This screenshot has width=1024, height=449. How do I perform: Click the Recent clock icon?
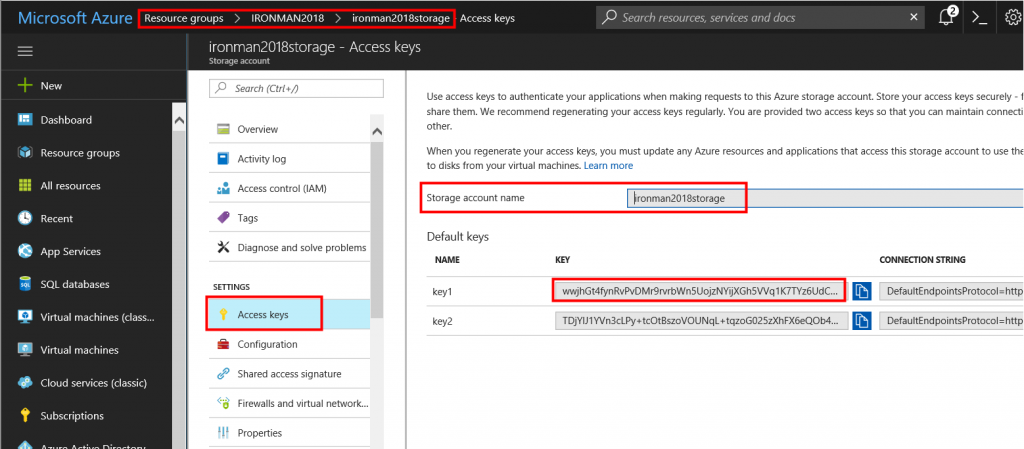tap(25, 218)
